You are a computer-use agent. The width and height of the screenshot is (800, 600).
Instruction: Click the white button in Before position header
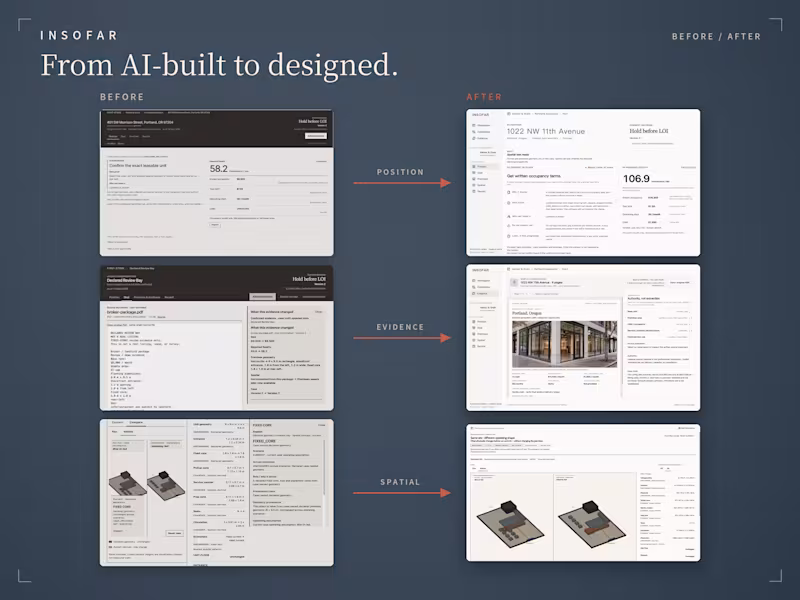[315, 136]
